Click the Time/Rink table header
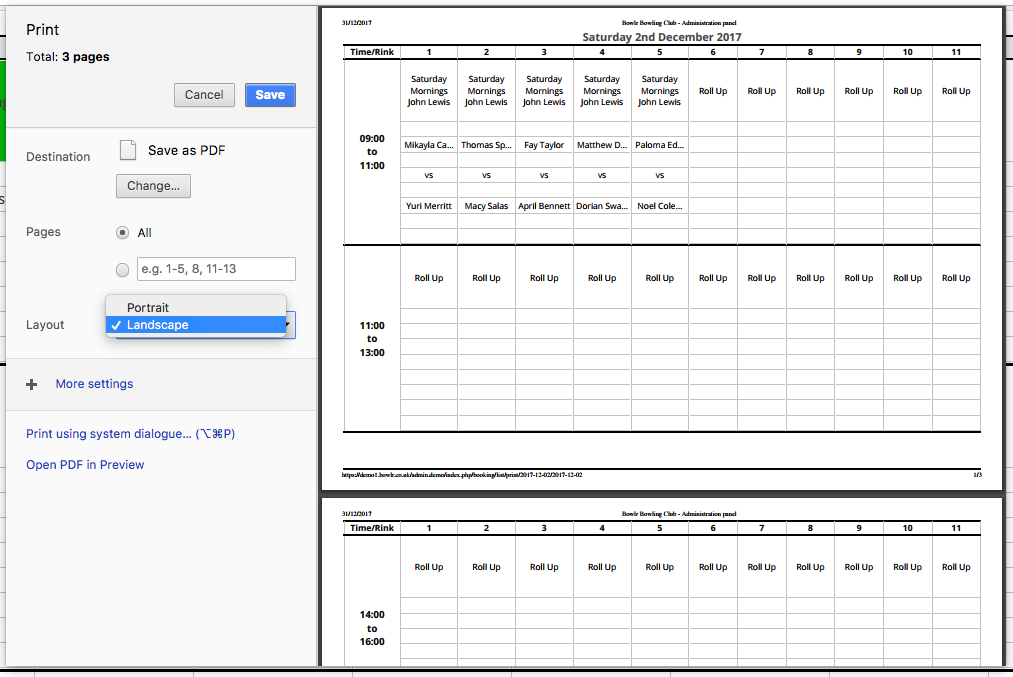1013x677 pixels. point(371,52)
